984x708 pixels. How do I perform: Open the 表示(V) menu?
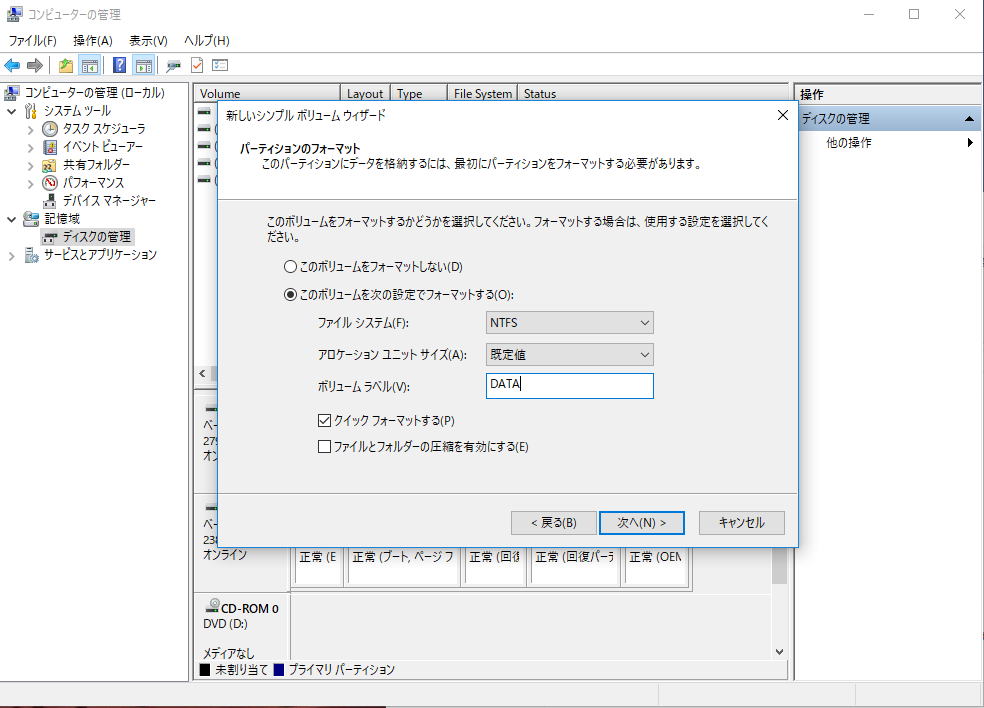(148, 41)
